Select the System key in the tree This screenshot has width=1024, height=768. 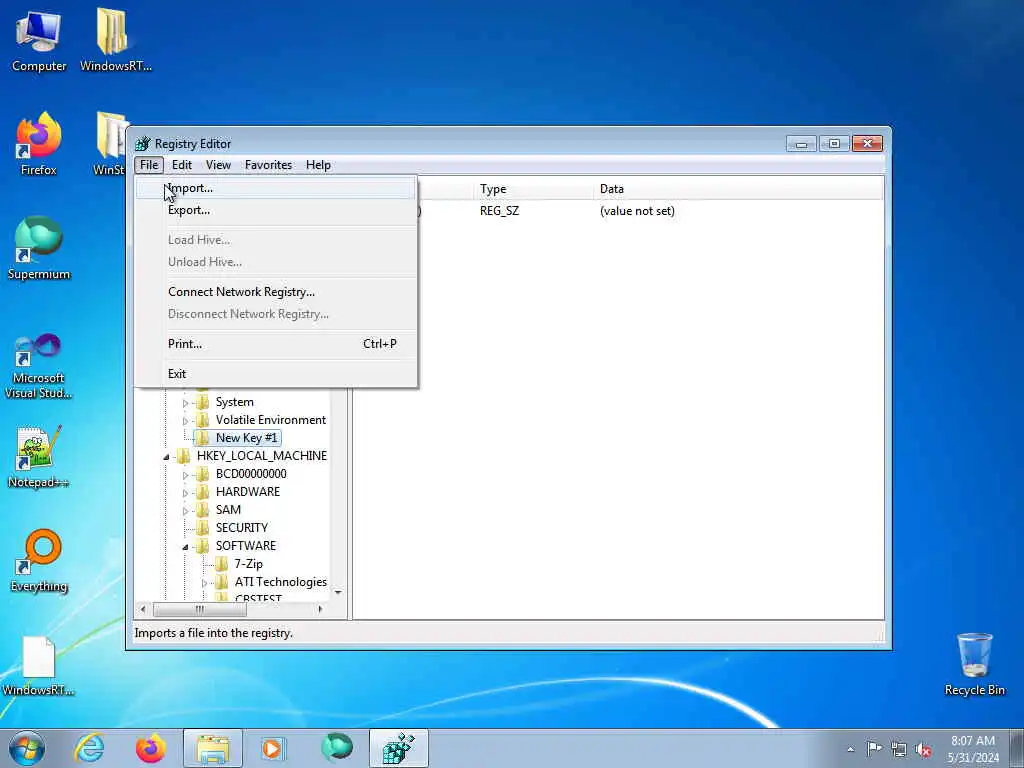click(x=234, y=402)
